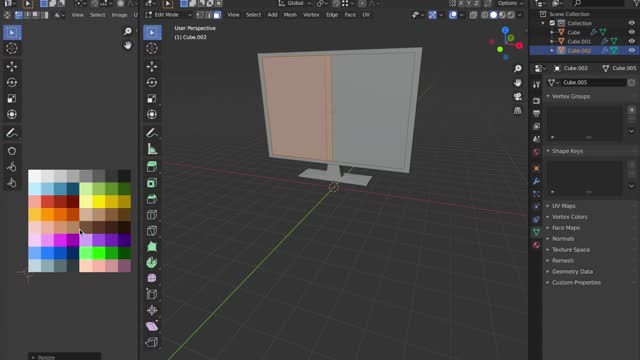Toggle X-ray display in viewport header
This screenshot has height=360, width=640.
pyautogui.click(x=473, y=15)
